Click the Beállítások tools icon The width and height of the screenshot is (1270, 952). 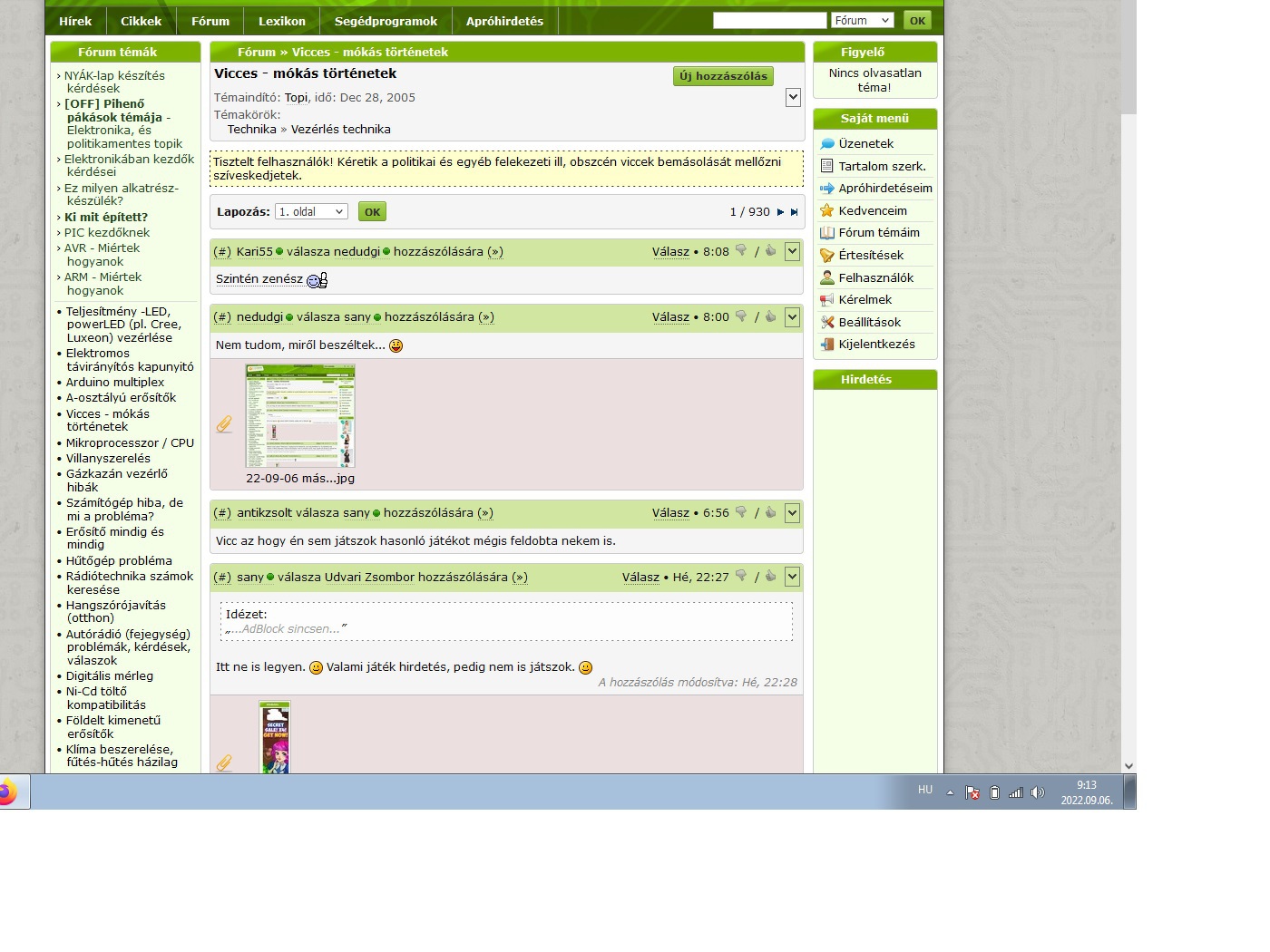pyautogui.click(x=827, y=322)
